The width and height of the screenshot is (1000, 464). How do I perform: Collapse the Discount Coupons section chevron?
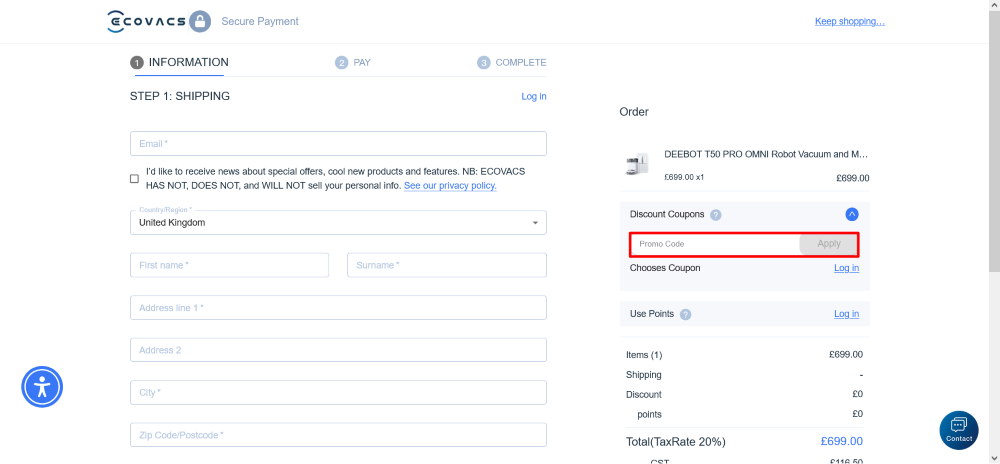pyautogui.click(x=852, y=214)
